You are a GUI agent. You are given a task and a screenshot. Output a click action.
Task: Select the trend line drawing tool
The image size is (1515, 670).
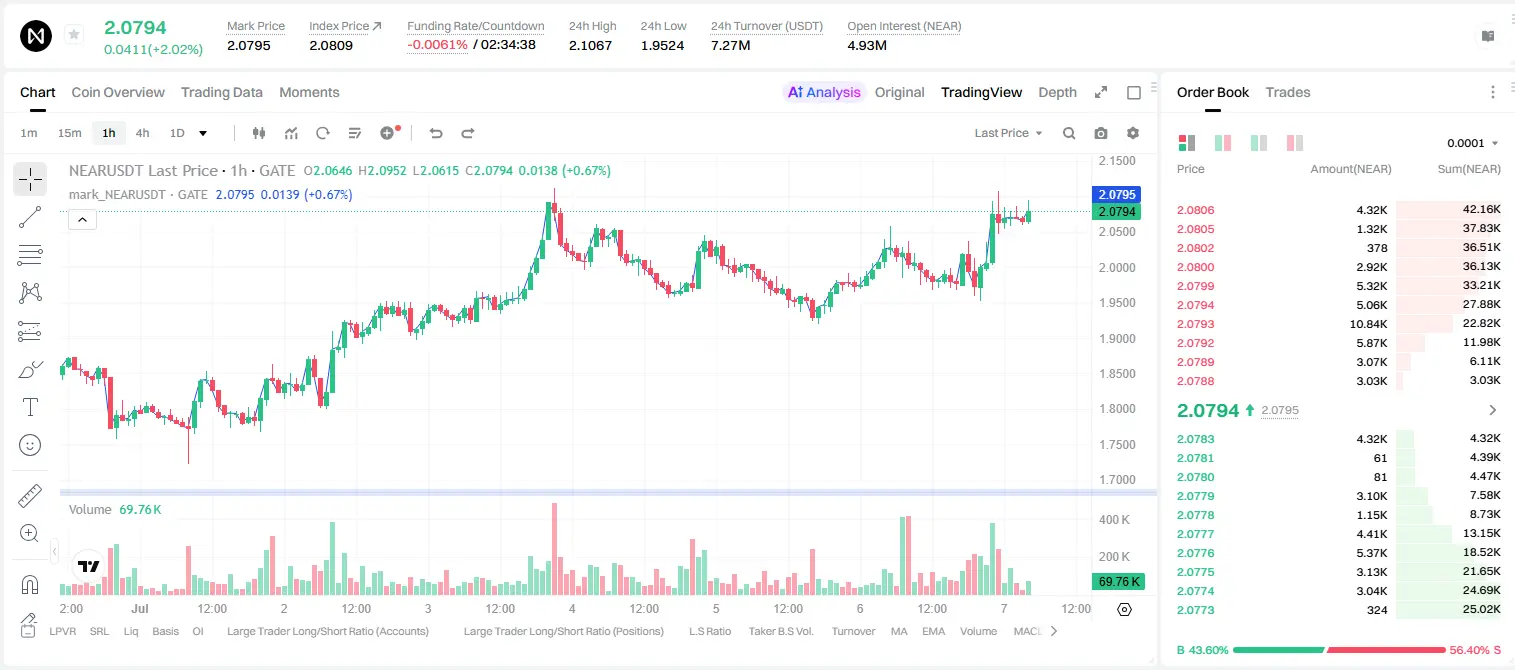click(x=30, y=217)
